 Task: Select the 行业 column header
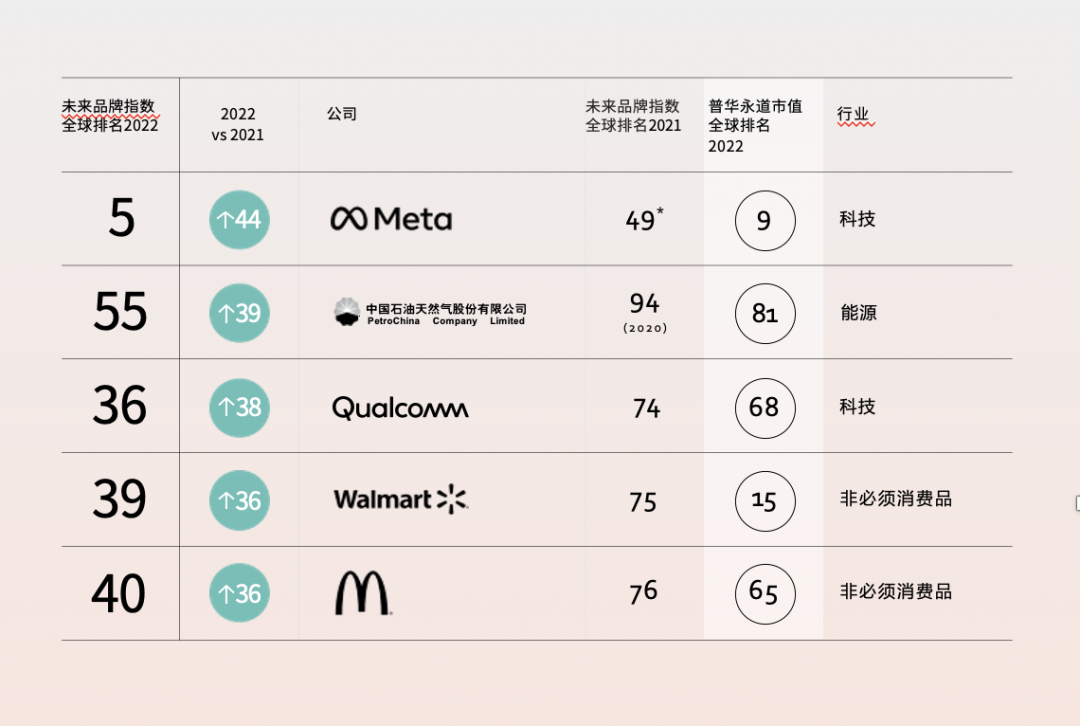[x=853, y=114]
